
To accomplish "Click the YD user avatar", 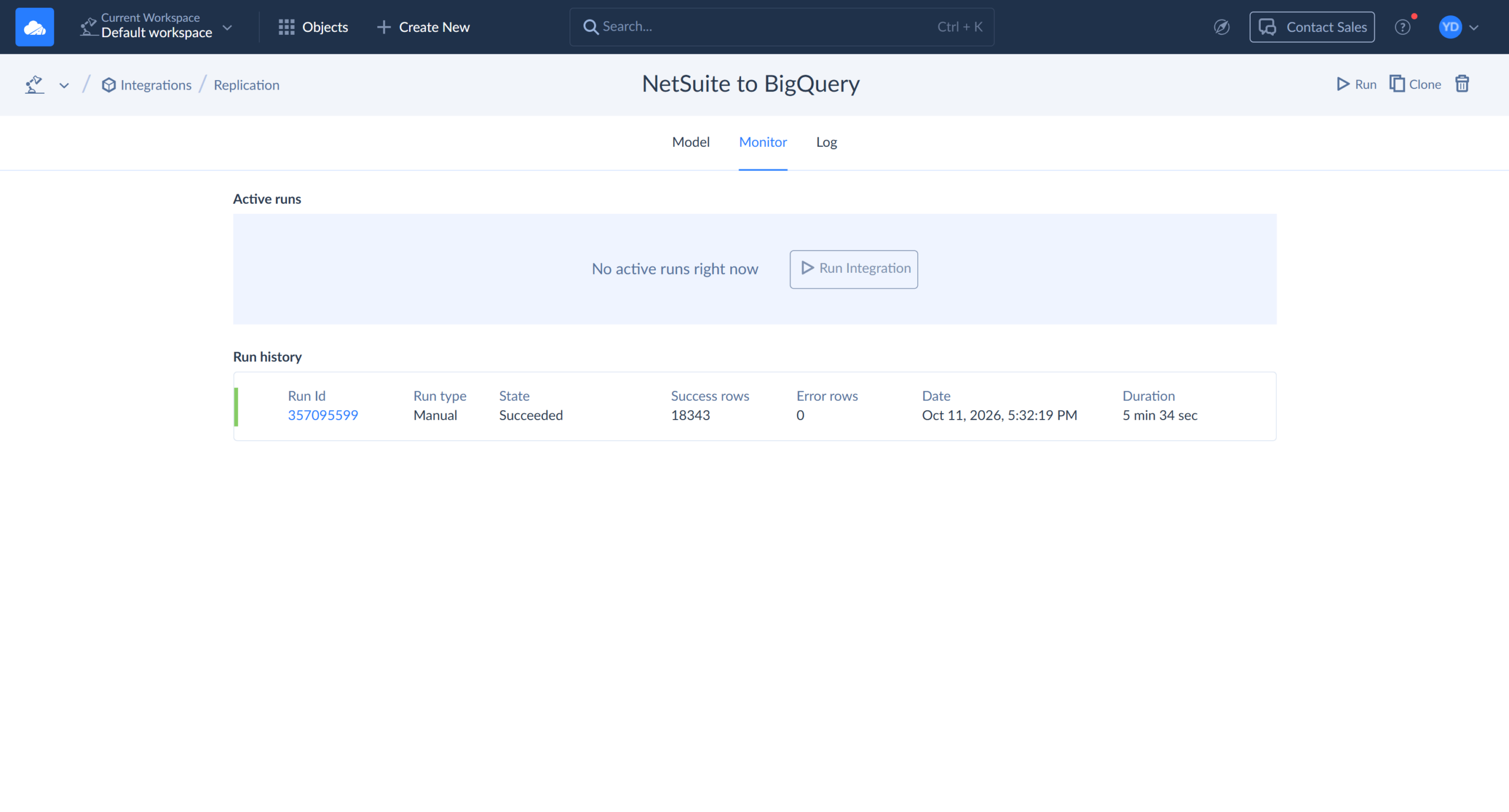I will (1450, 27).
